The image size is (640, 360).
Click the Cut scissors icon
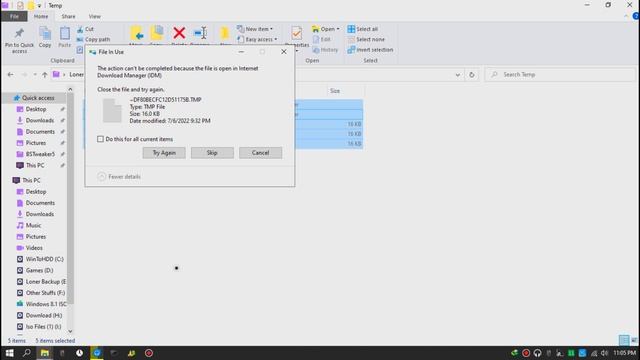tap(80, 29)
